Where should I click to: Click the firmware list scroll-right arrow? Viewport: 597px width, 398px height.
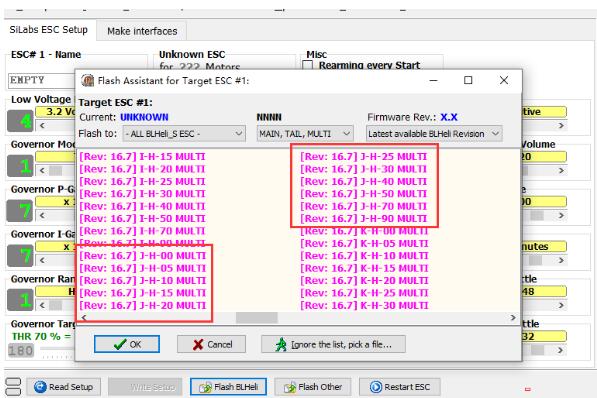[x=513, y=318]
